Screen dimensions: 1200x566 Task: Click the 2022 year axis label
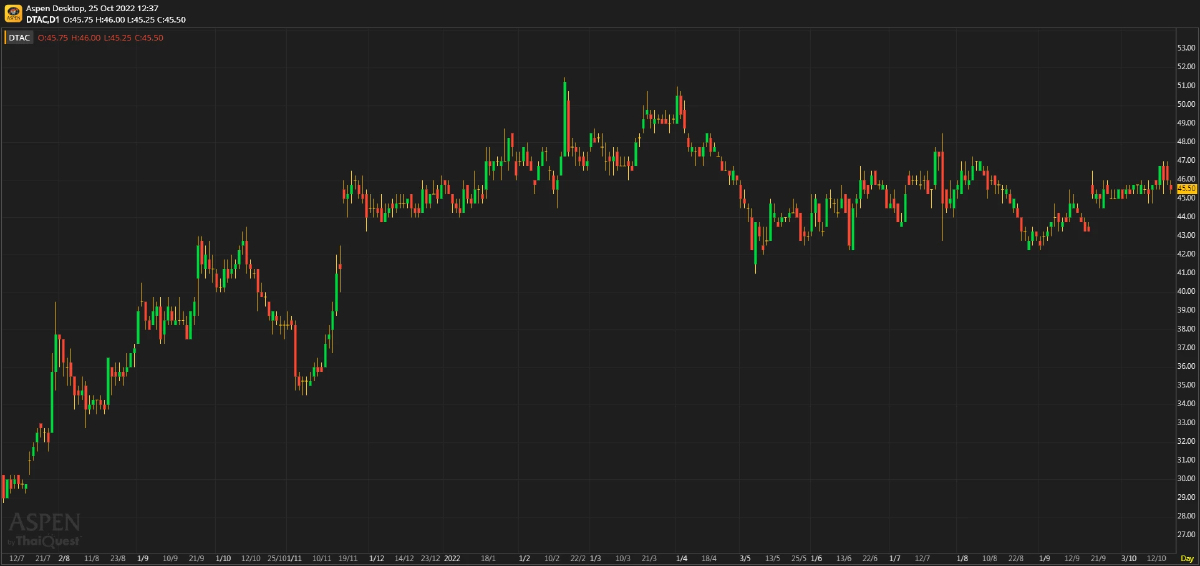(x=452, y=557)
